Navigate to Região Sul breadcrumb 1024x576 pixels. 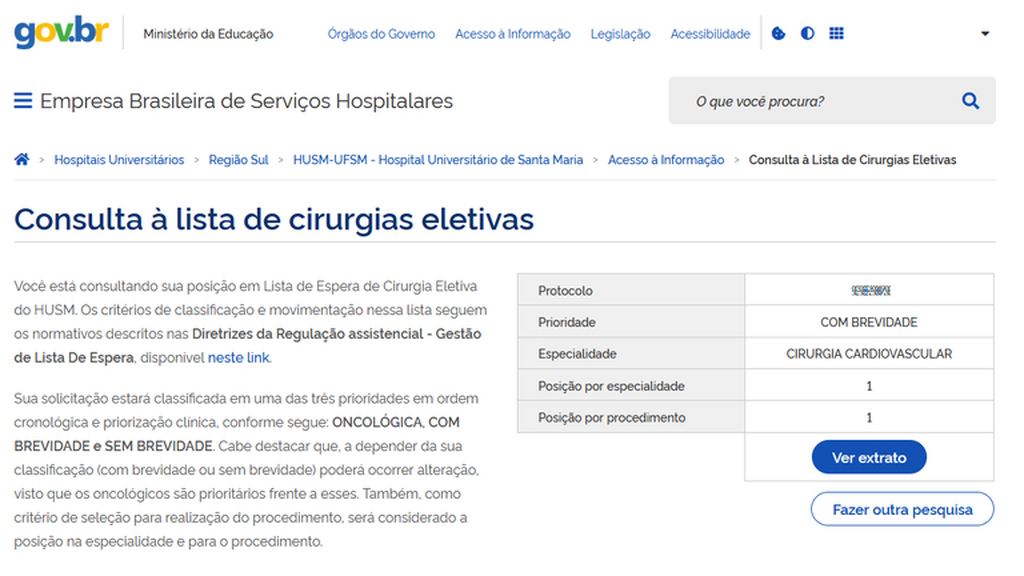(x=238, y=160)
